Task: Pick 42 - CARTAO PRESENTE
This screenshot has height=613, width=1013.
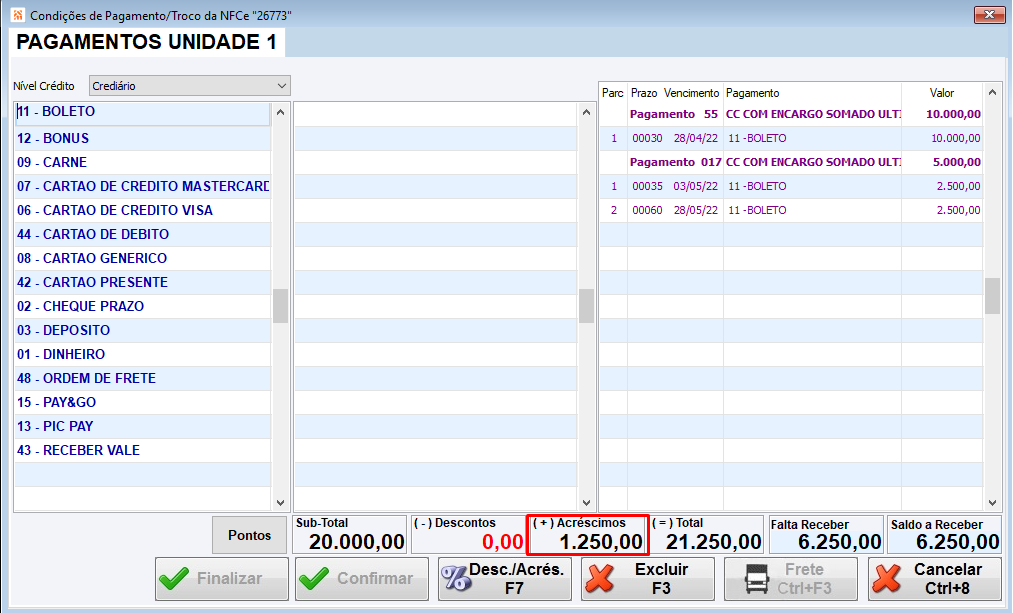Action: pos(142,282)
